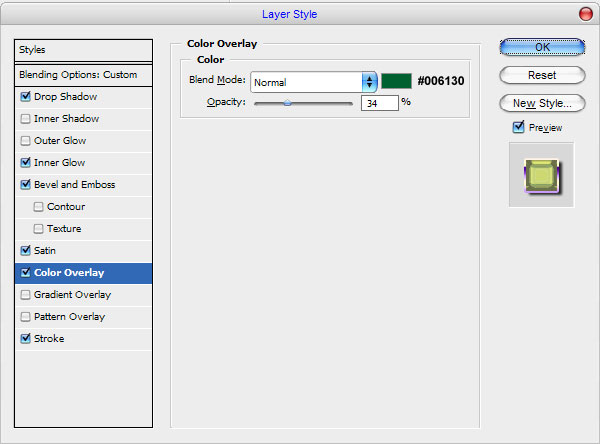The image size is (600, 444).
Task: Enable the Outer Glow checkbox
Action: point(25,140)
